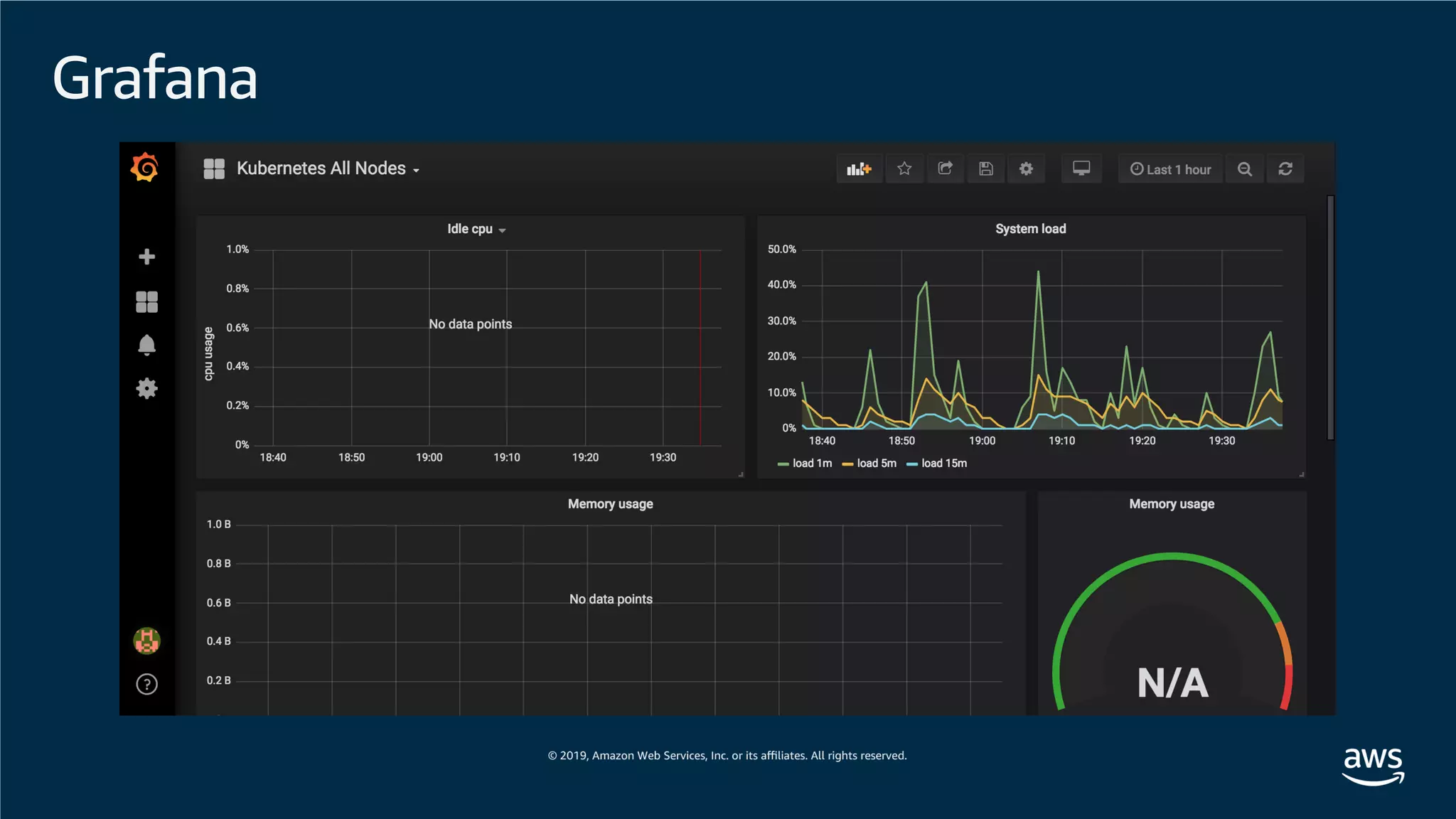Open the Dashboards sidebar icon
The width and height of the screenshot is (1456, 819).
coord(146,302)
